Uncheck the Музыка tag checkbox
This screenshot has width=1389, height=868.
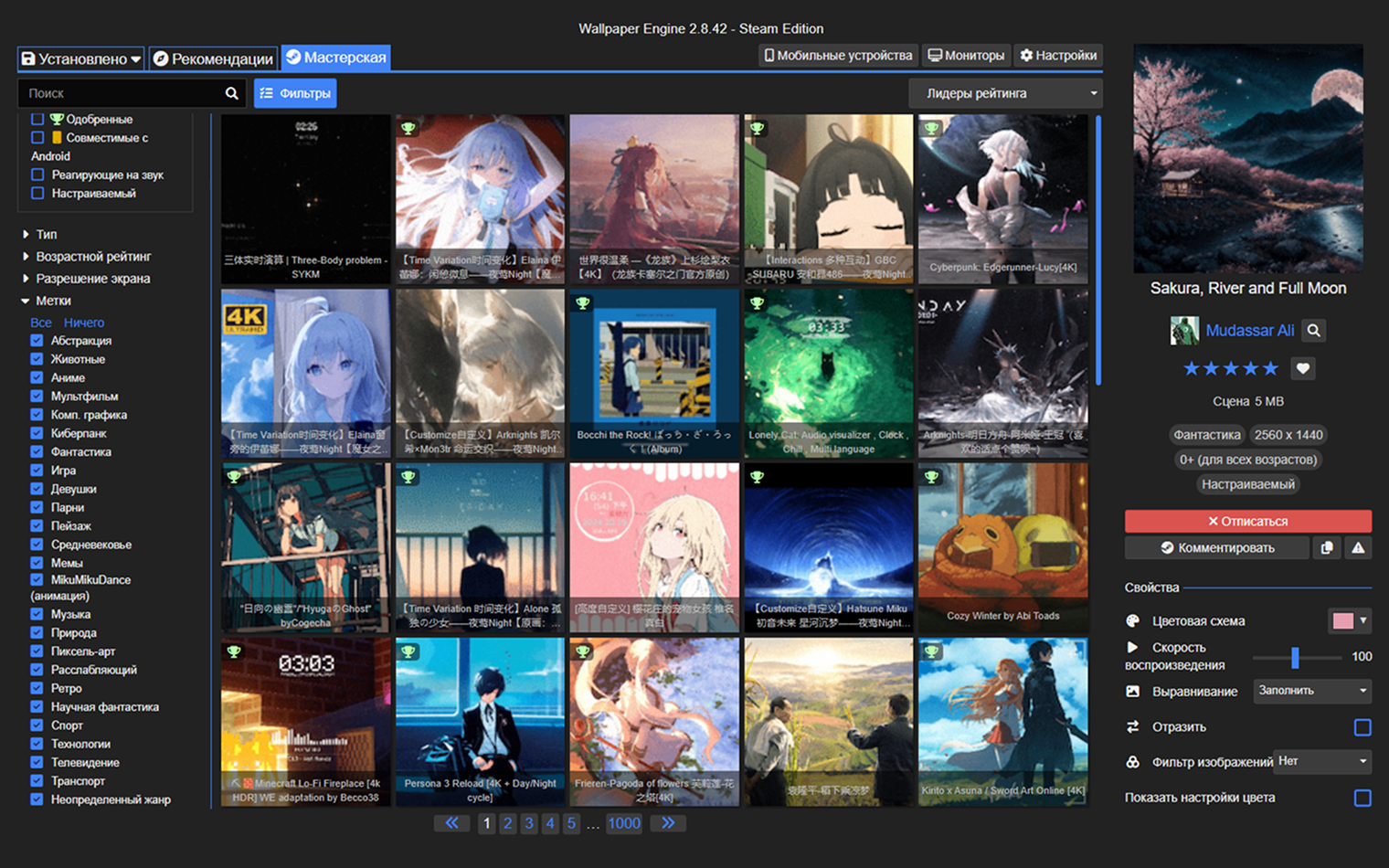click(x=37, y=614)
